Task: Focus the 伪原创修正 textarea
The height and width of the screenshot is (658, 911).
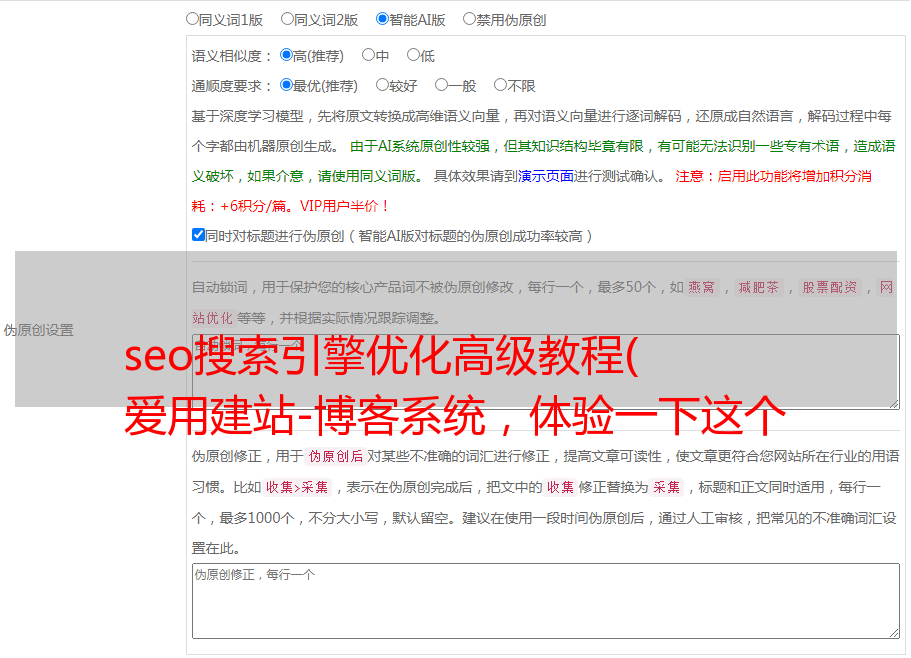Action: (x=546, y=601)
